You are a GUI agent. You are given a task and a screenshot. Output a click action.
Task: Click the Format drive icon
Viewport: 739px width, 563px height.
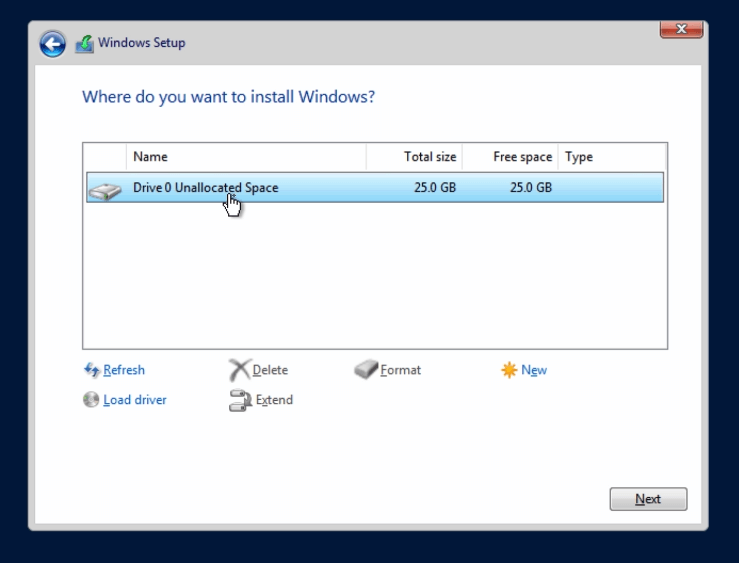pyautogui.click(x=366, y=370)
